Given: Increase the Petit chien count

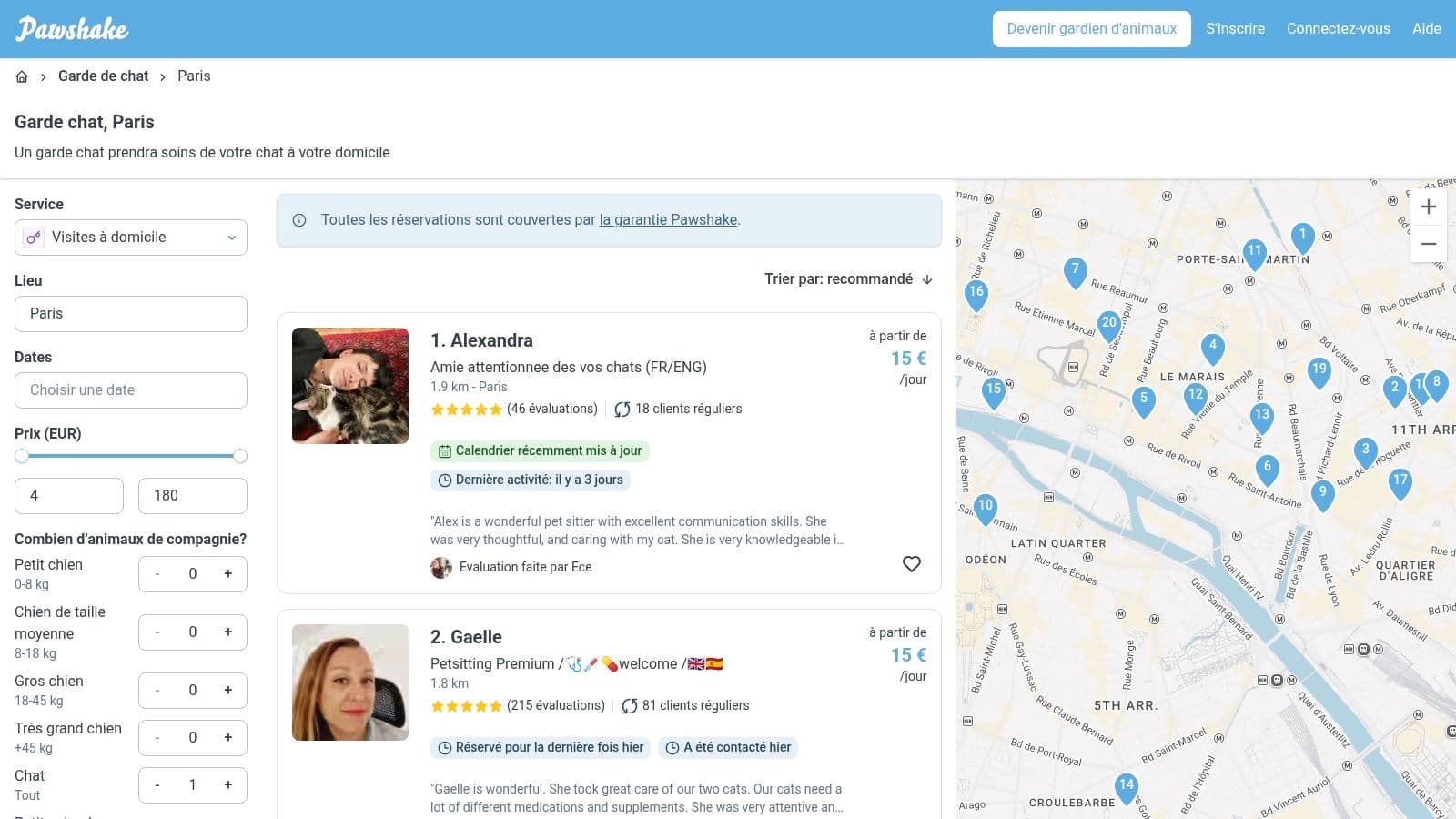Looking at the screenshot, I should click(227, 573).
